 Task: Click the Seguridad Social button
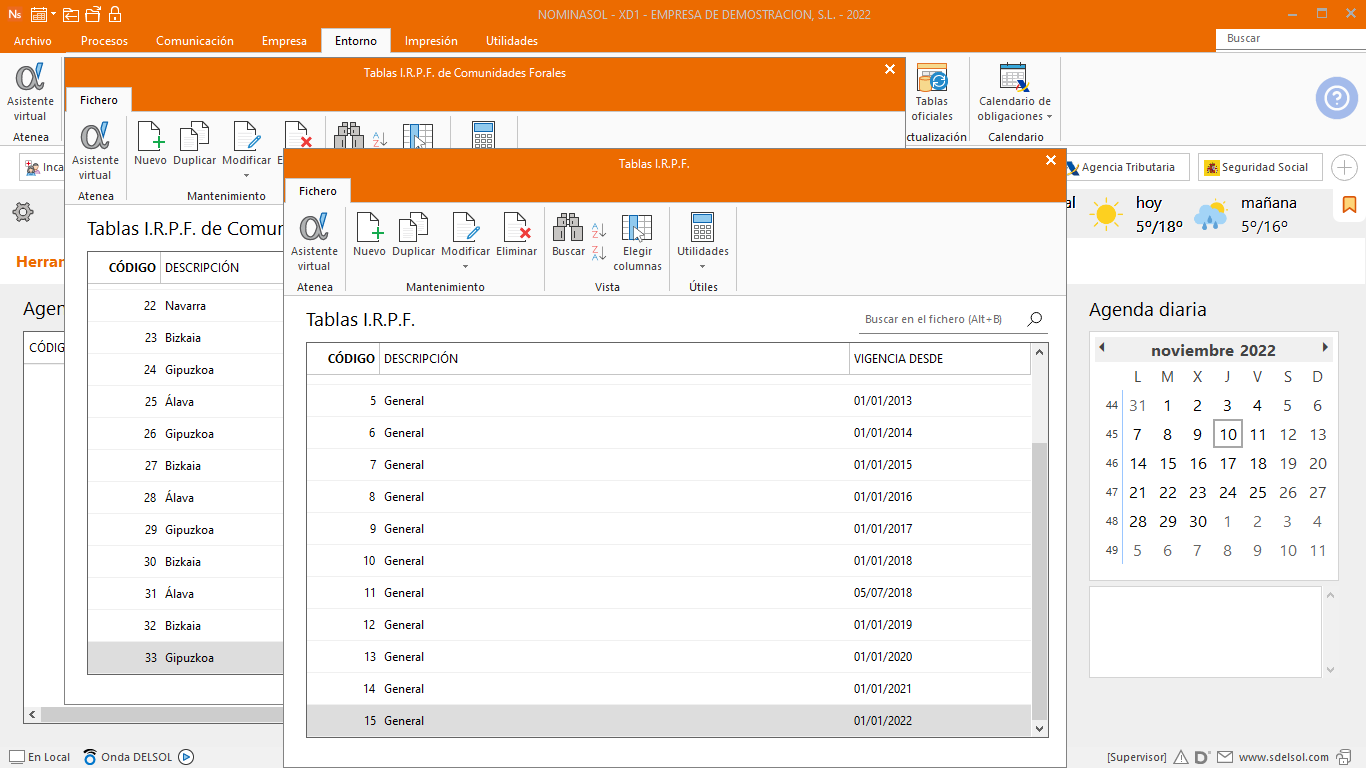pos(1260,167)
